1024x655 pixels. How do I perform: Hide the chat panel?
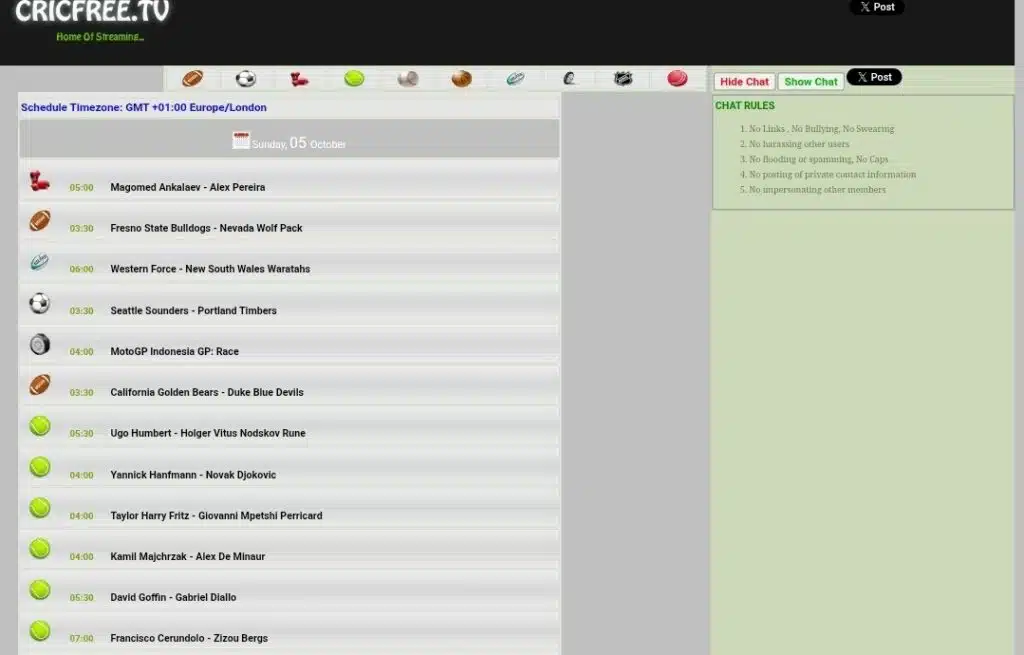pos(744,82)
